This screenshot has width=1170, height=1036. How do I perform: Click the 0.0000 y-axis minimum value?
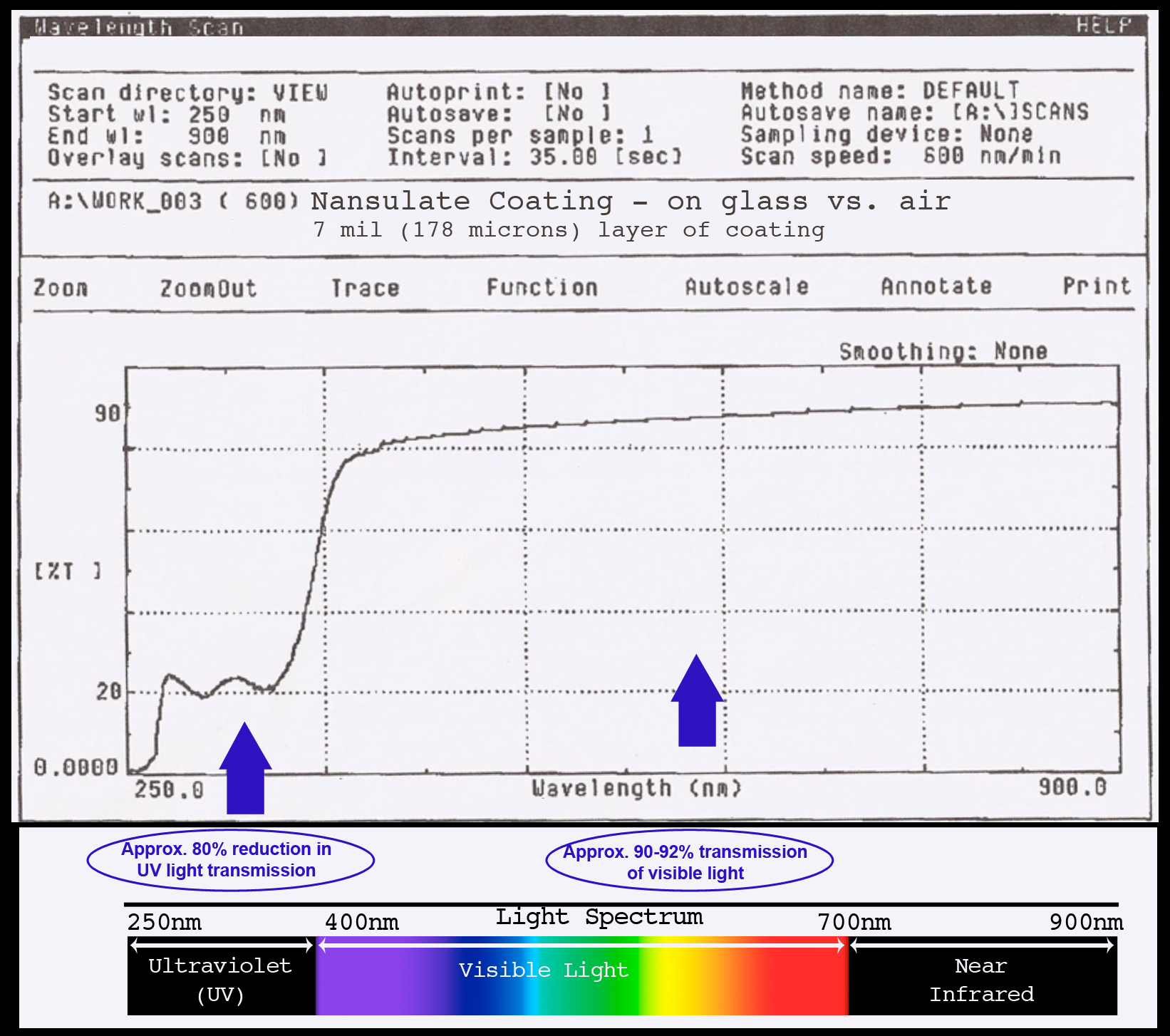(x=76, y=767)
